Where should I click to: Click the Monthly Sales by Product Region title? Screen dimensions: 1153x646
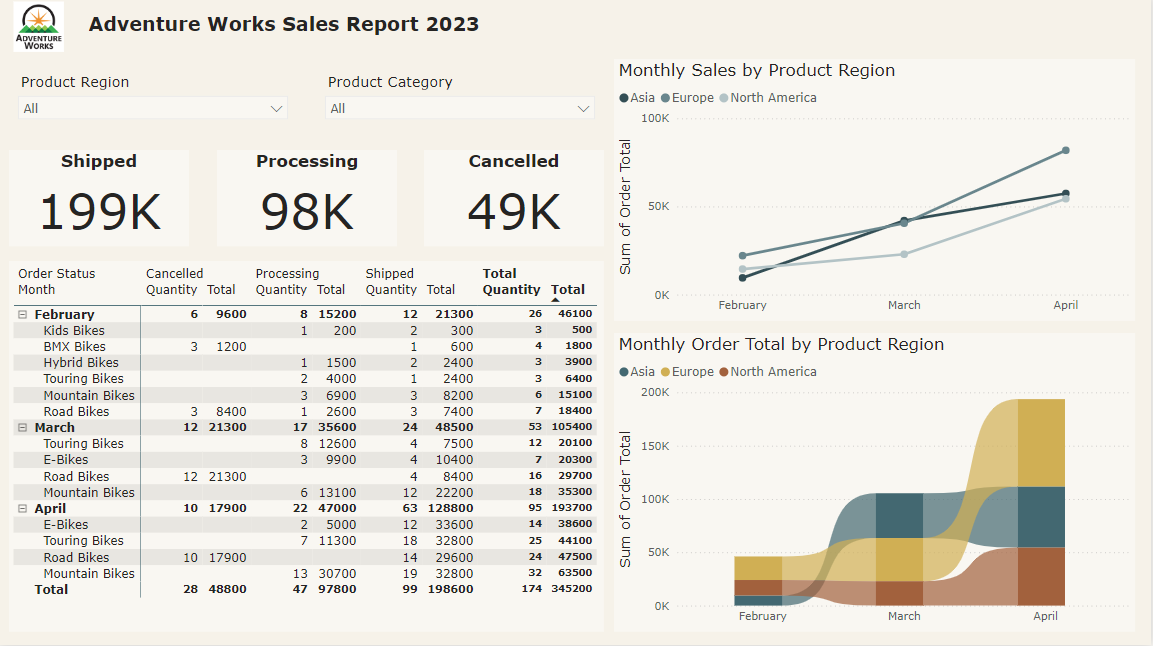coord(757,71)
